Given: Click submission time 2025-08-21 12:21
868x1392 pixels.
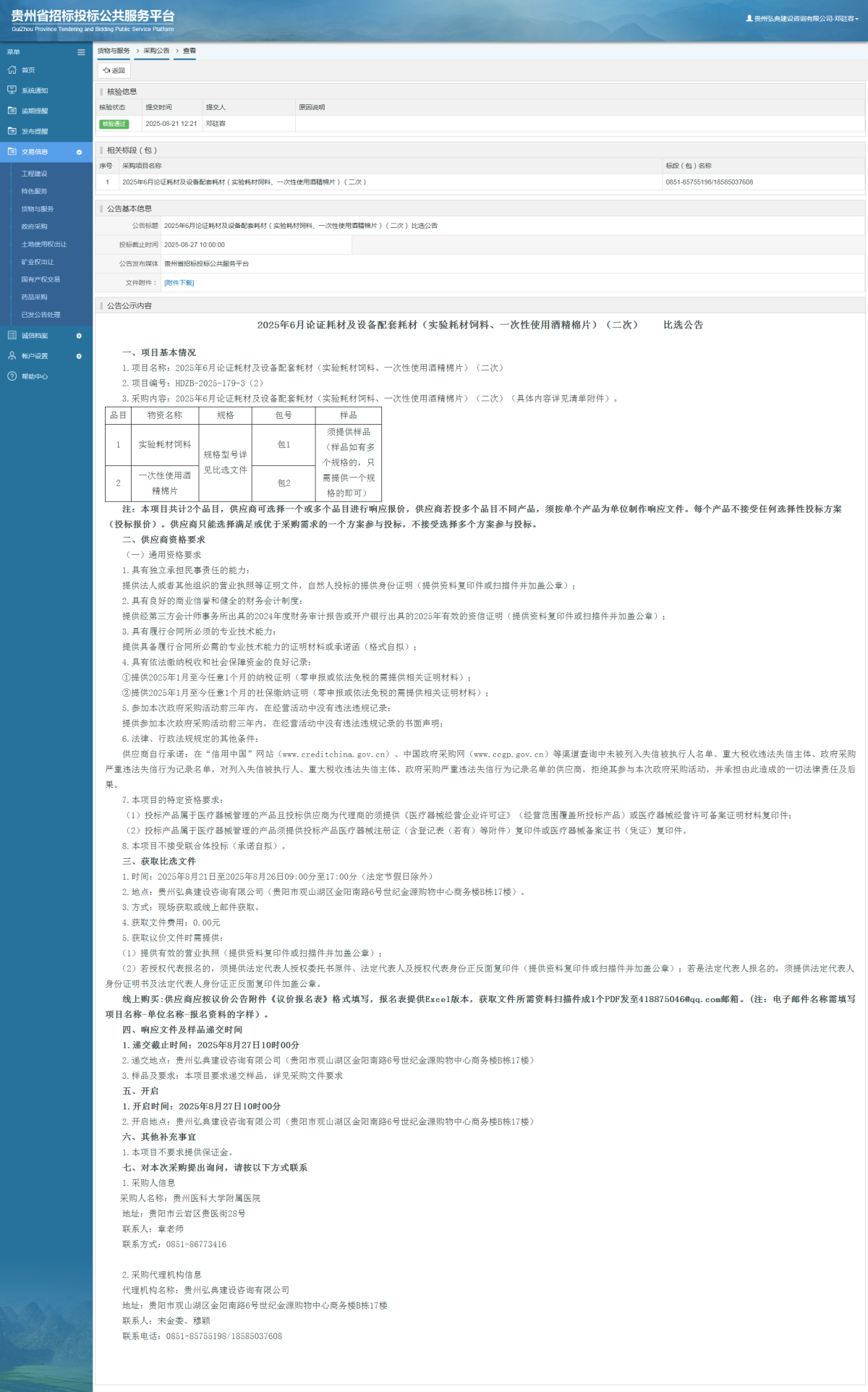Looking at the screenshot, I should [x=171, y=124].
